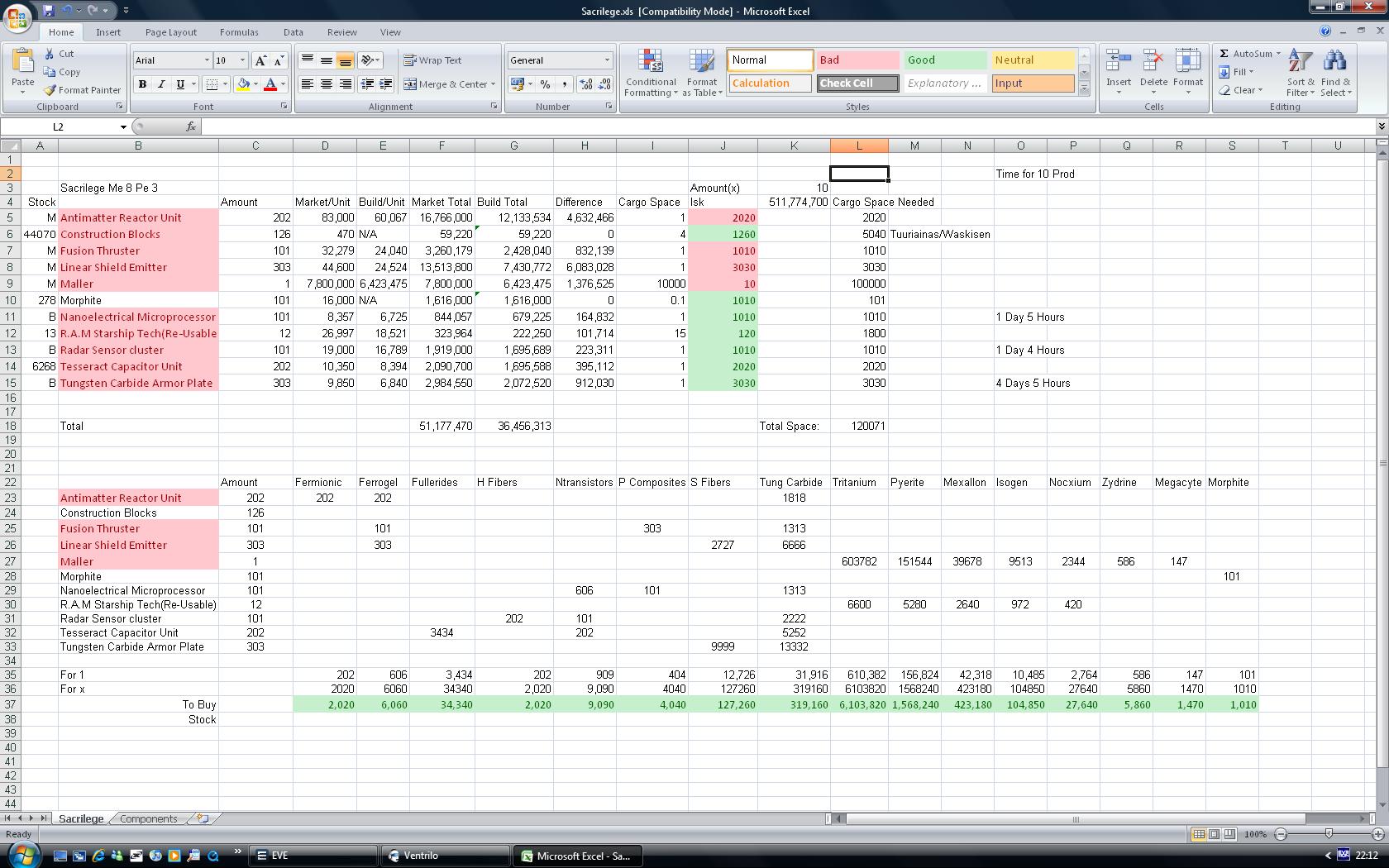The width and height of the screenshot is (1389, 868).
Task: Open the font name dropdown
Action: click(207, 60)
